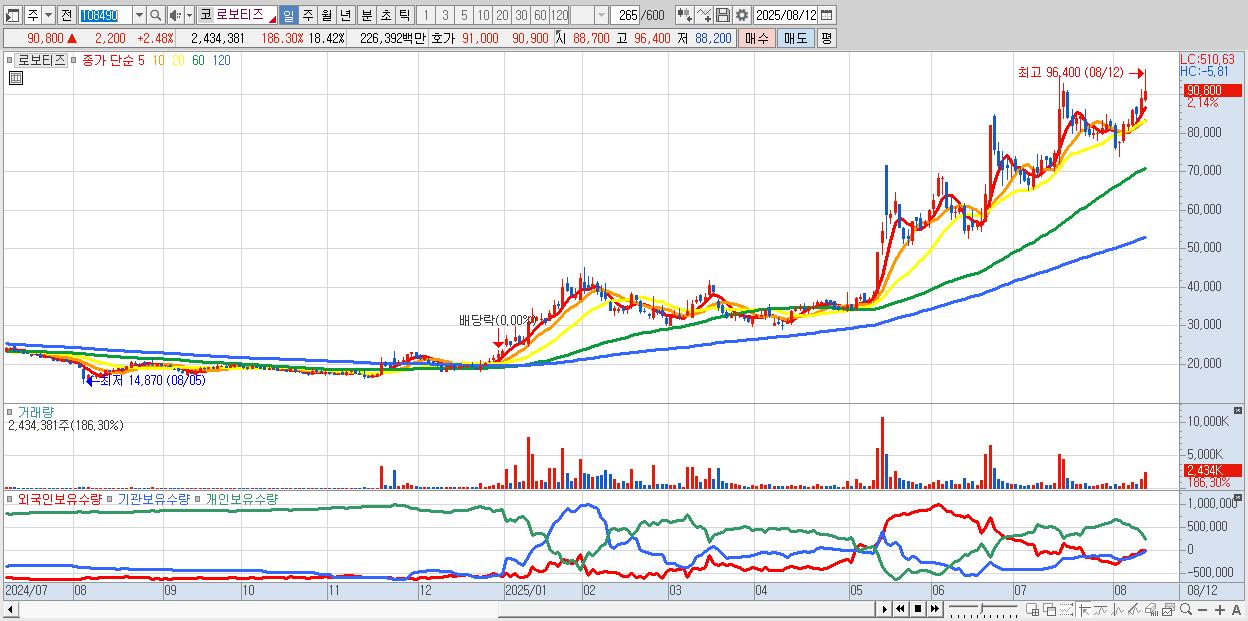Click the date field 2025/08/12

point(785,15)
